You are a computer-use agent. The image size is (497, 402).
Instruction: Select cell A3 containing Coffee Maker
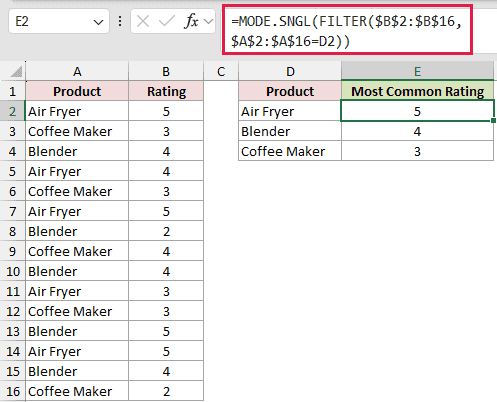coord(77,131)
